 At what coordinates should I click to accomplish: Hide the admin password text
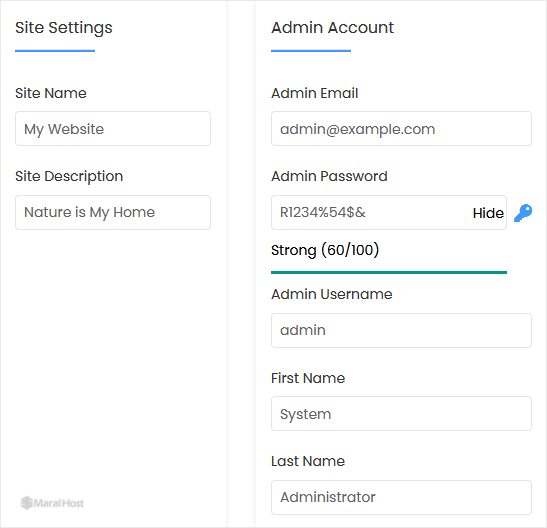[488, 213]
